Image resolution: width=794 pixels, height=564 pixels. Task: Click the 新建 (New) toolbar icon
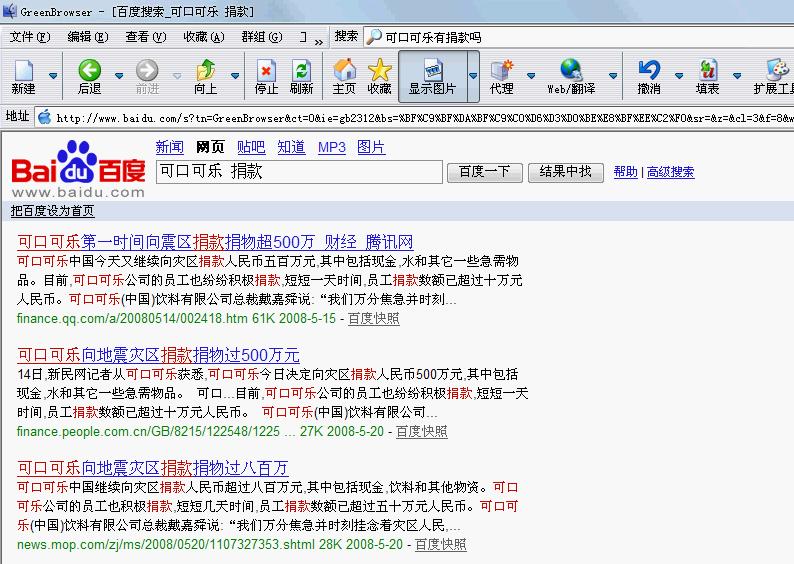[x=23, y=76]
